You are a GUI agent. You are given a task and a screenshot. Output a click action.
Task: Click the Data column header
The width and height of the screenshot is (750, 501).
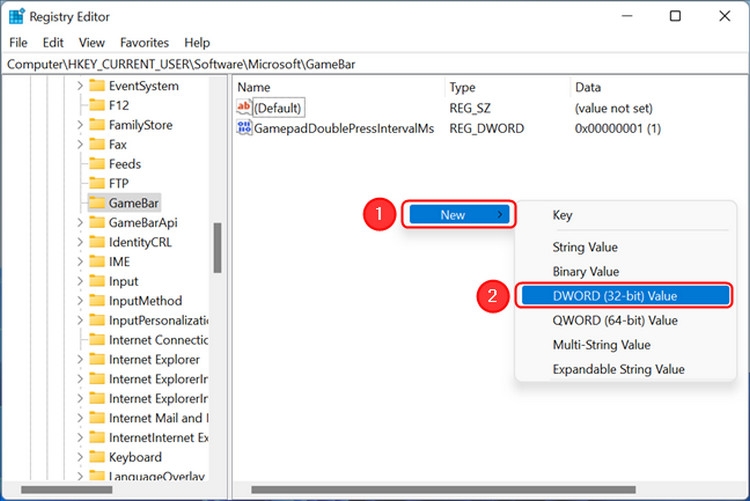587,87
